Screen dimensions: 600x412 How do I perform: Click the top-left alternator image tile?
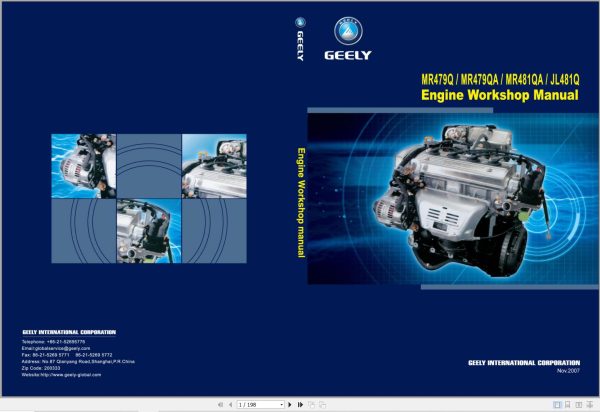tap(84, 166)
